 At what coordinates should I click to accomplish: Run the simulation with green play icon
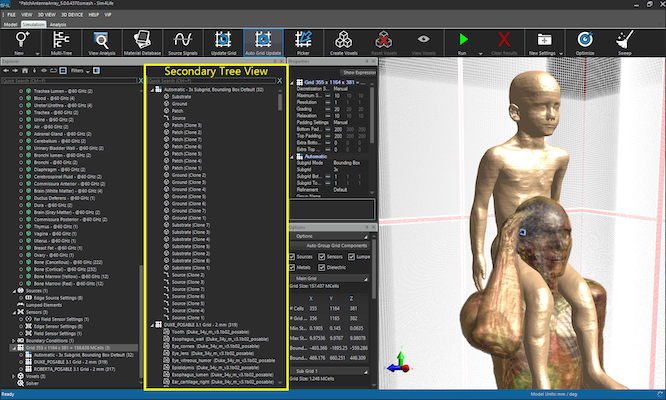tap(463, 39)
